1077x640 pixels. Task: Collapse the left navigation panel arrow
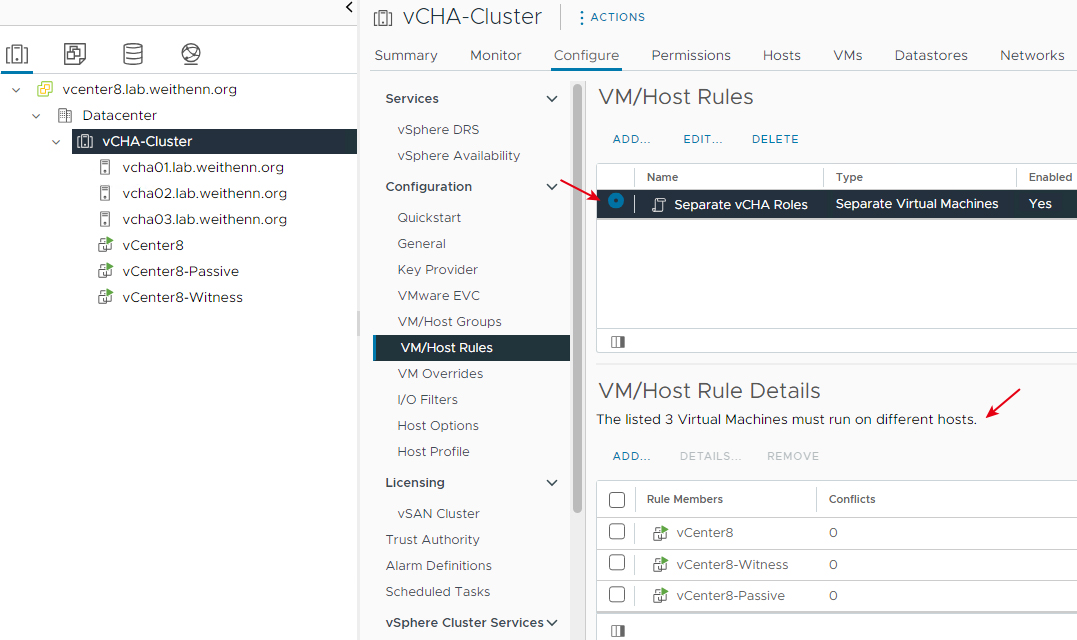349,8
